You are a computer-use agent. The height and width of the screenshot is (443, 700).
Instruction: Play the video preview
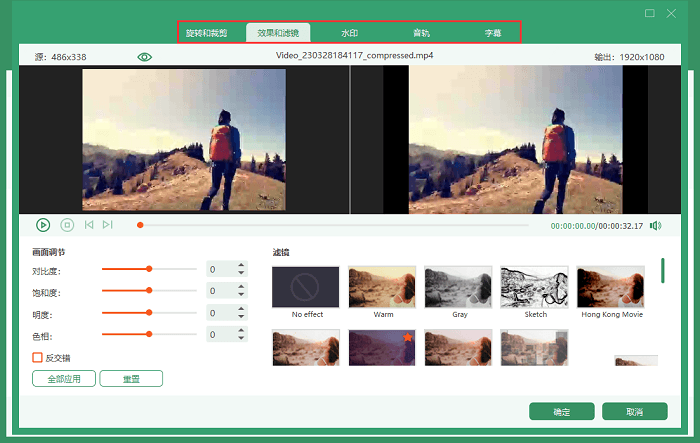tap(43, 225)
